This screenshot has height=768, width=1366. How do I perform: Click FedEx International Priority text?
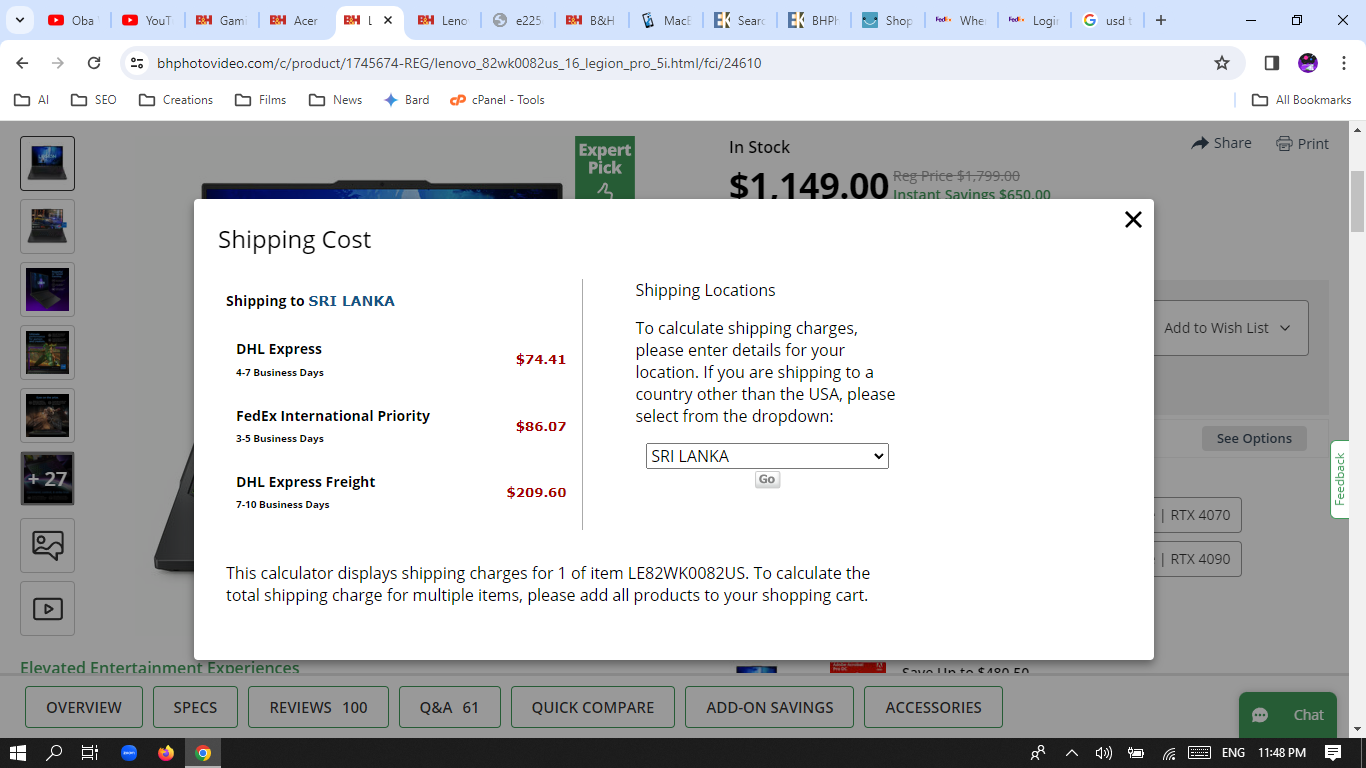point(333,416)
